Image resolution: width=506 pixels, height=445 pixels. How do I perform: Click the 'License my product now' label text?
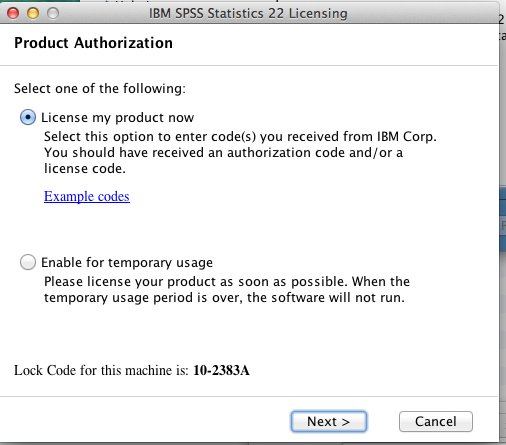pyautogui.click(x=117, y=118)
